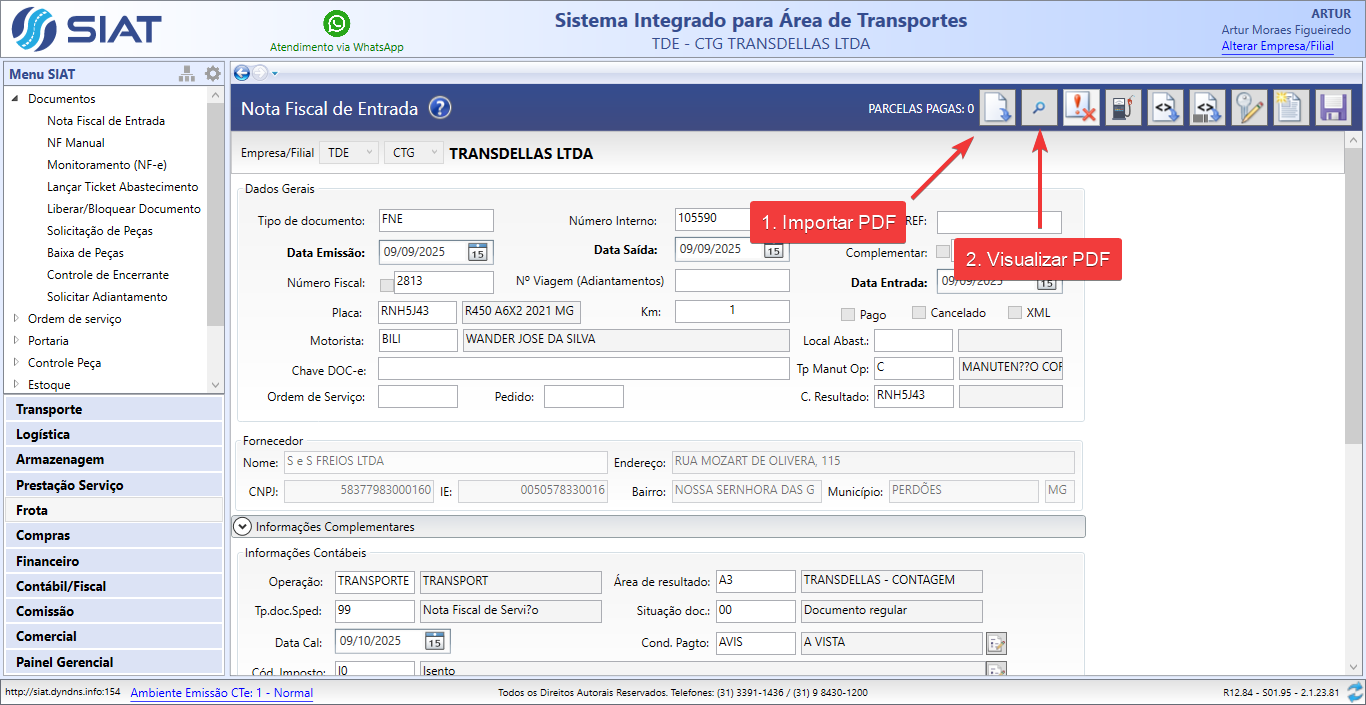This screenshot has width=1366, height=705.
Task: Open the Financeiro menu section
Action: pyautogui.click(x=47, y=561)
